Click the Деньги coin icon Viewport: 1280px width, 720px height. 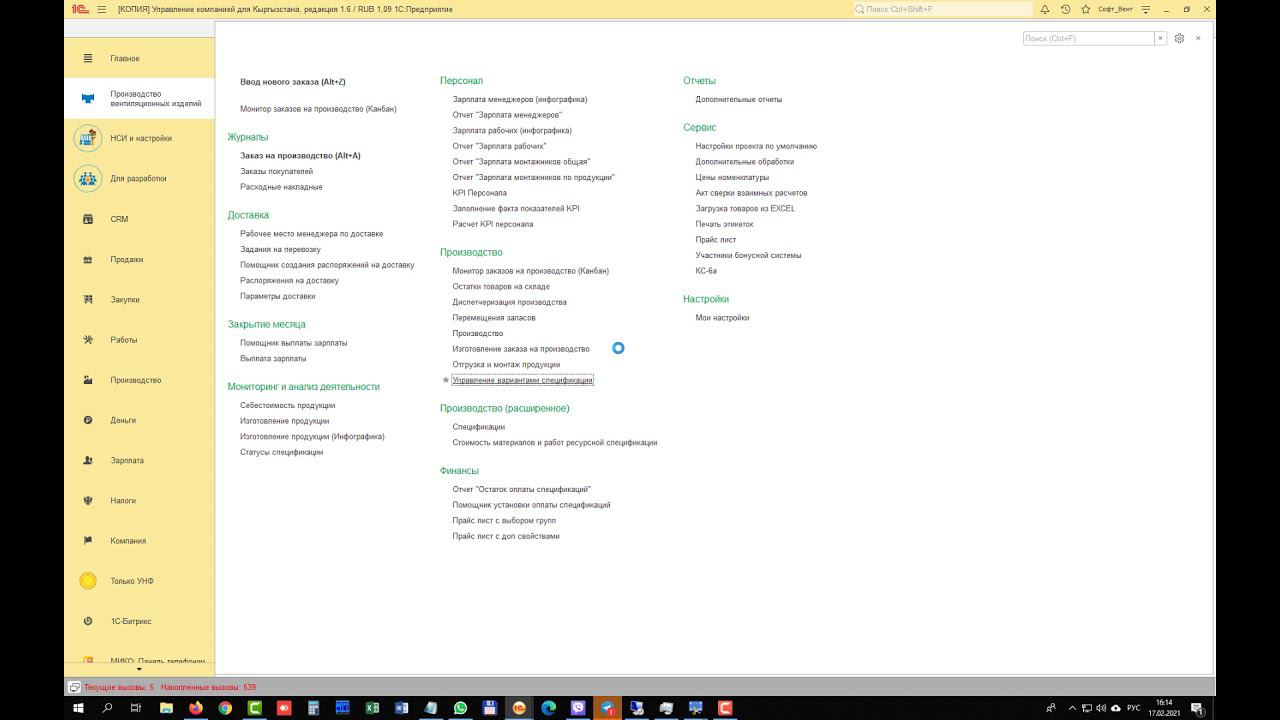[x=88, y=420]
